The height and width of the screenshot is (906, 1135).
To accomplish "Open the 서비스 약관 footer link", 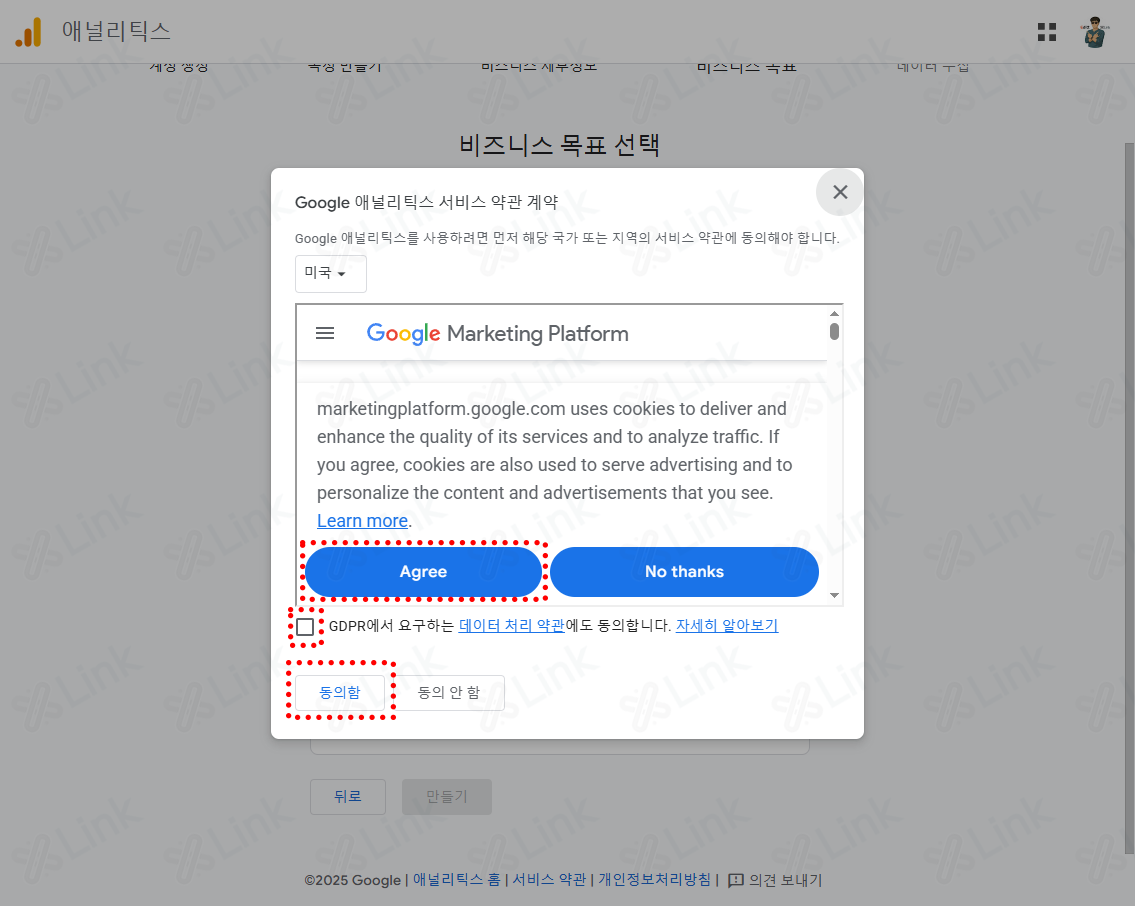I will (549, 880).
